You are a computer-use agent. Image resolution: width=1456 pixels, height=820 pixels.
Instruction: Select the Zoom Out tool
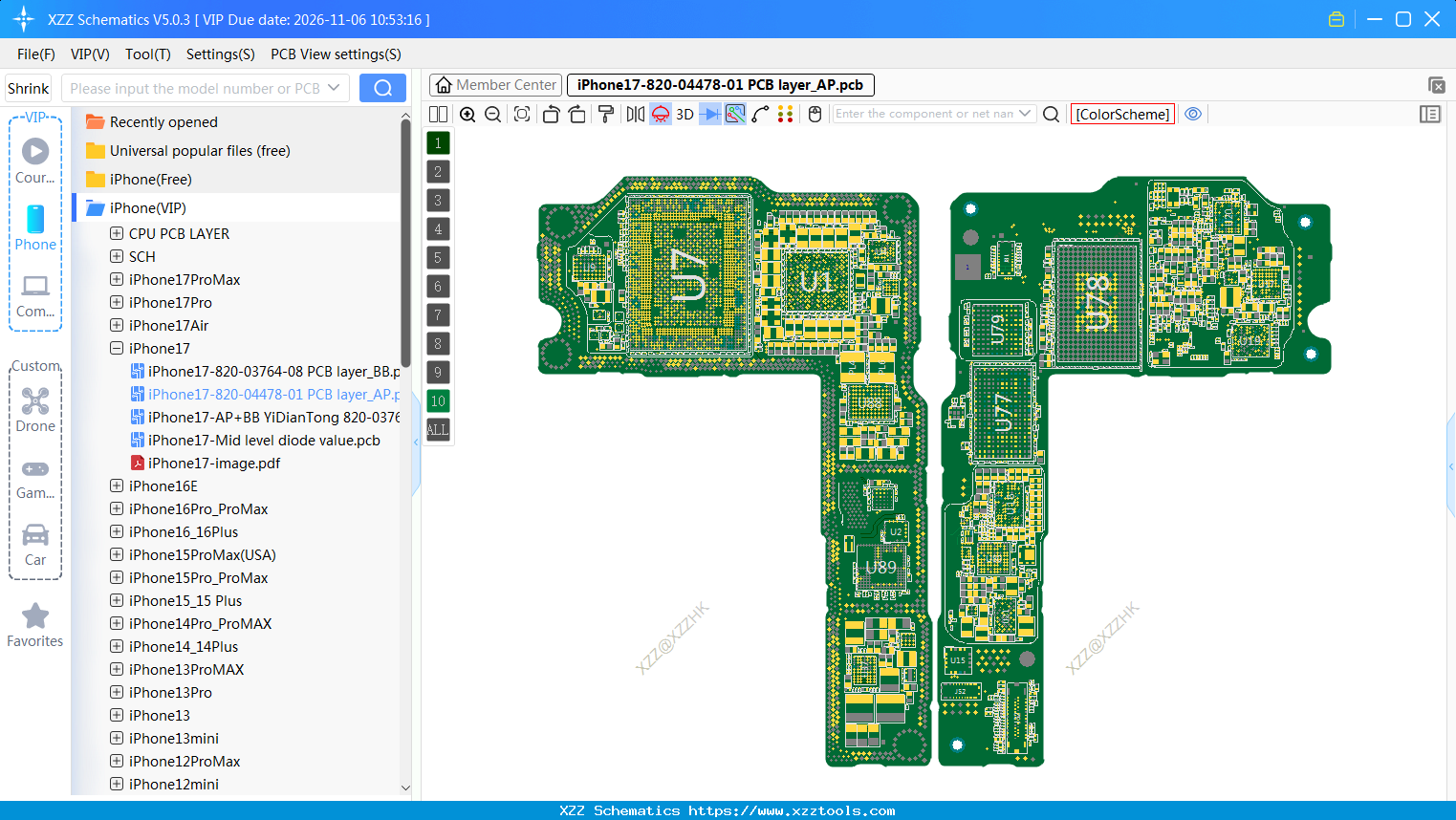(492, 114)
